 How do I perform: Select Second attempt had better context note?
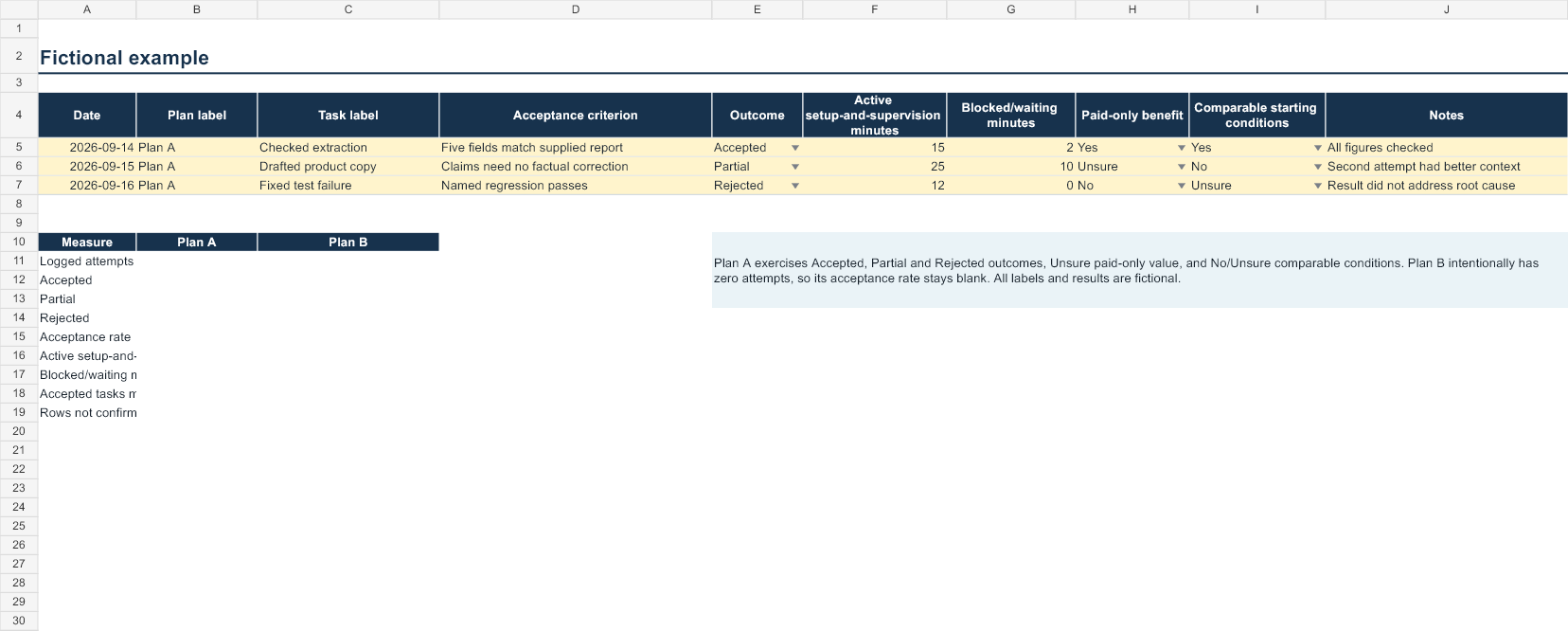coord(1447,167)
